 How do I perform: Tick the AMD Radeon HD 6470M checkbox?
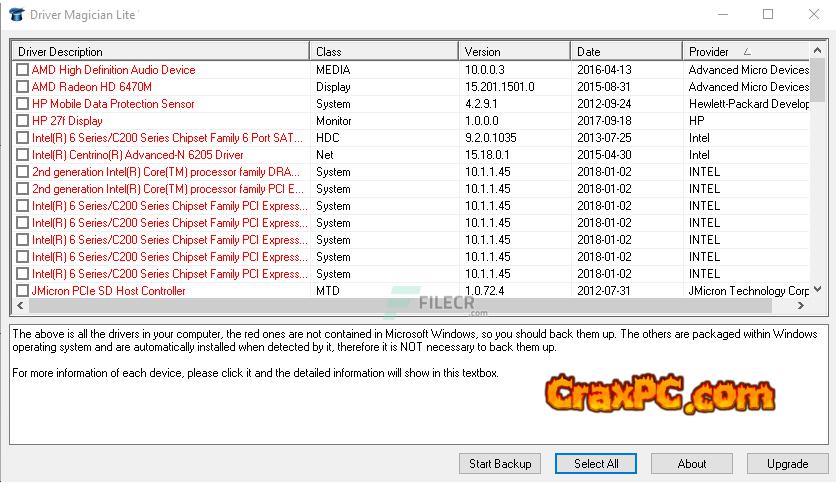click(x=22, y=87)
